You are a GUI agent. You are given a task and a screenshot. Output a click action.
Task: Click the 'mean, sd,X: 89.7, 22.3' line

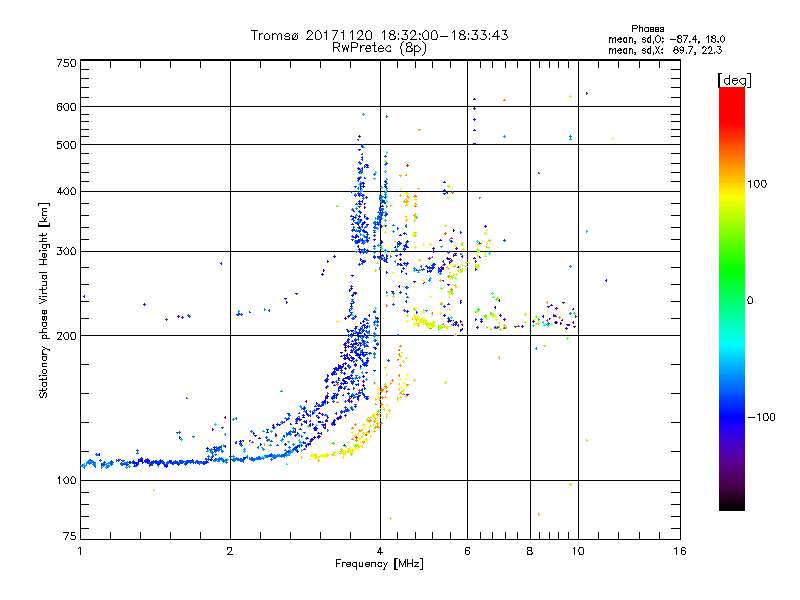click(x=665, y=50)
